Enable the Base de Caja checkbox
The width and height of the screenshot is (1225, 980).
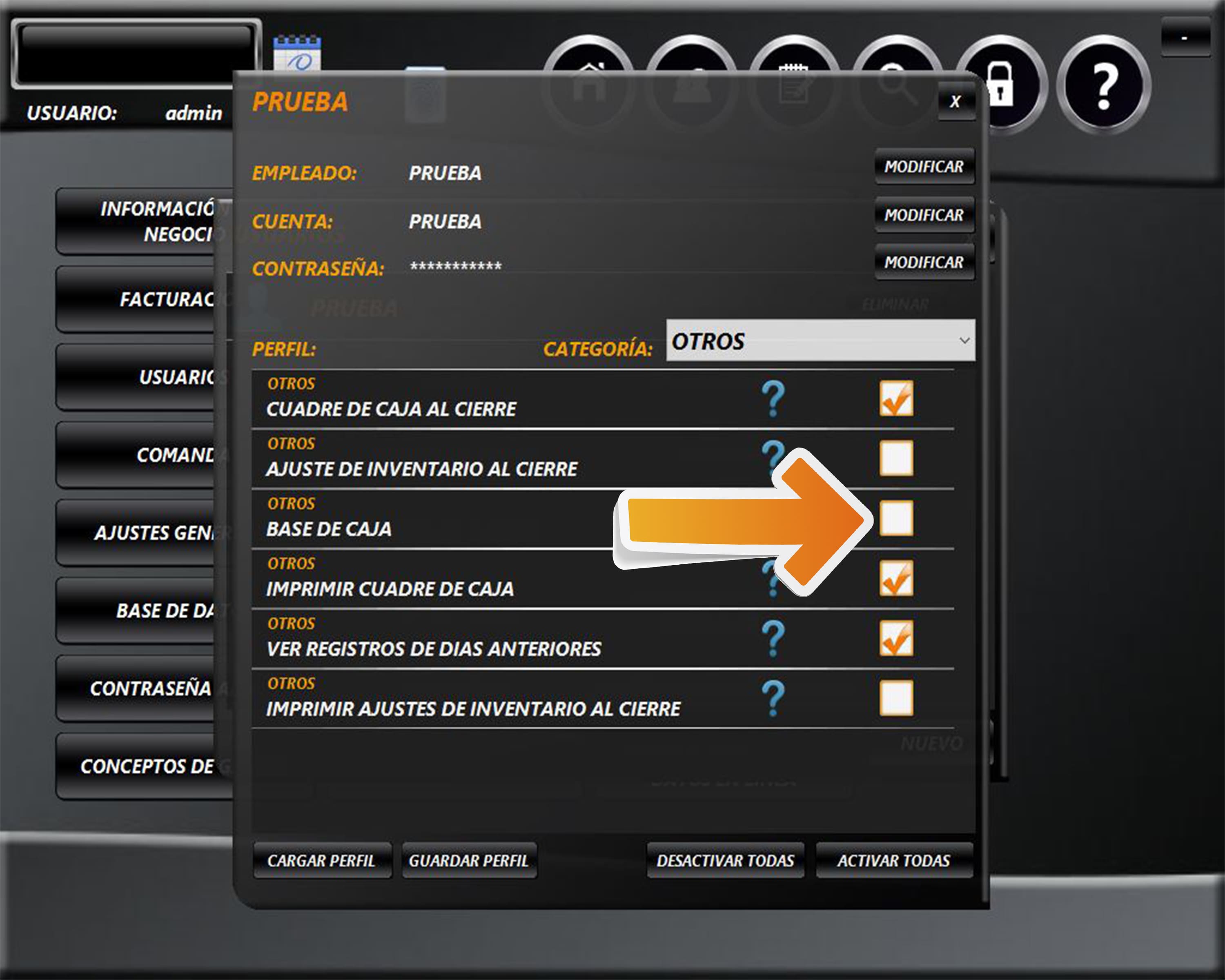coord(896,518)
